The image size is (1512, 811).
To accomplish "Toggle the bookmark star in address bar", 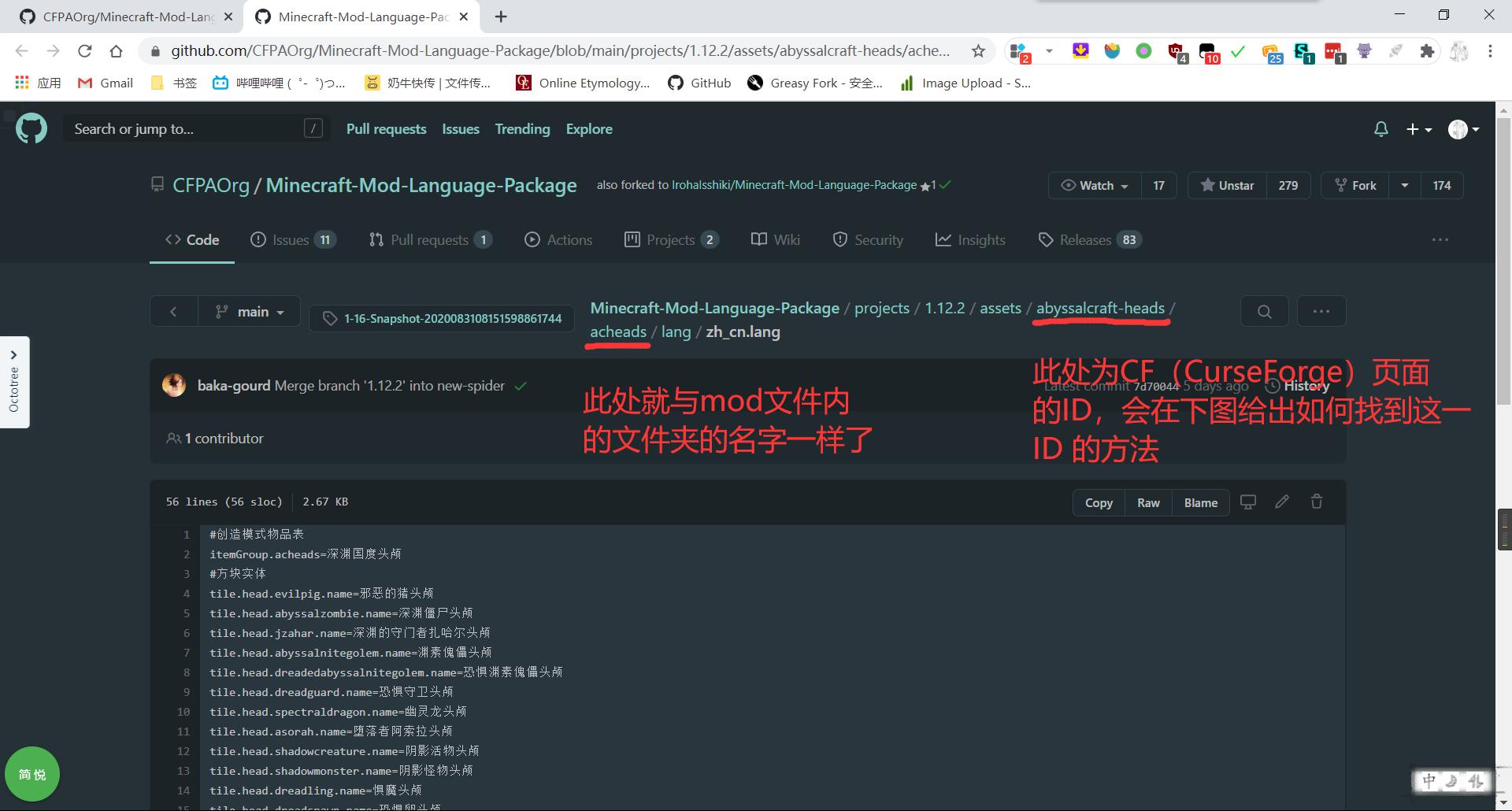I will pos(978,50).
